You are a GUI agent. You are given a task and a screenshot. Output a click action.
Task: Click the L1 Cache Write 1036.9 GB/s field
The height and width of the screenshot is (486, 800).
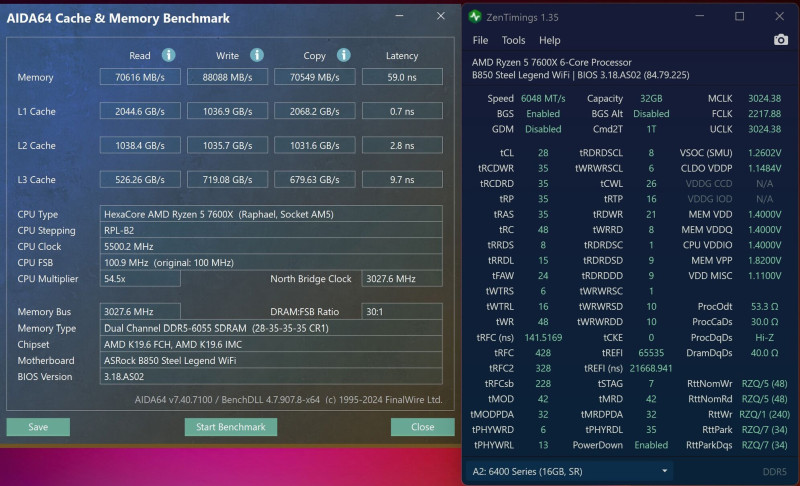[x=228, y=111]
